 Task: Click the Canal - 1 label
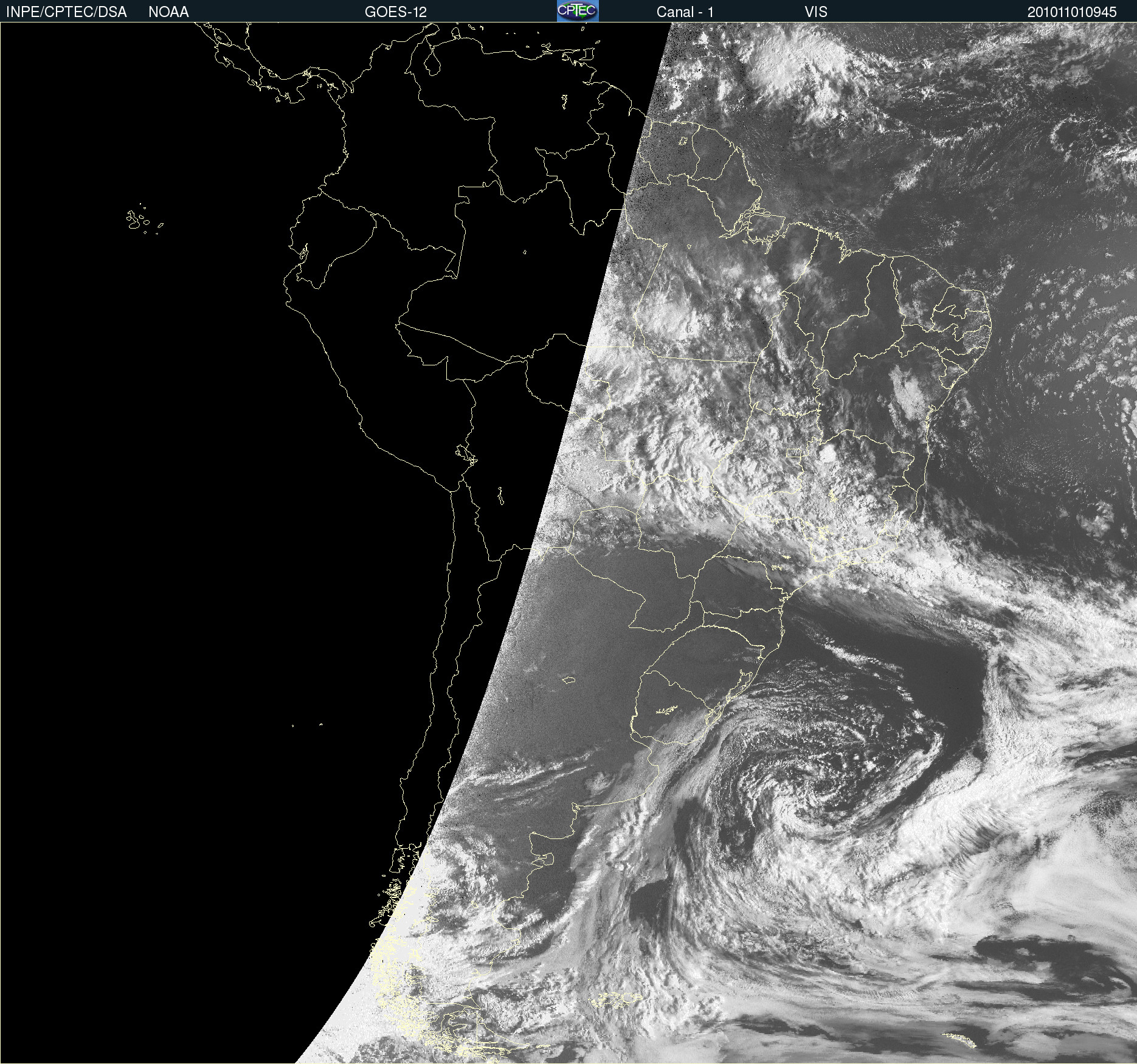pos(685,12)
